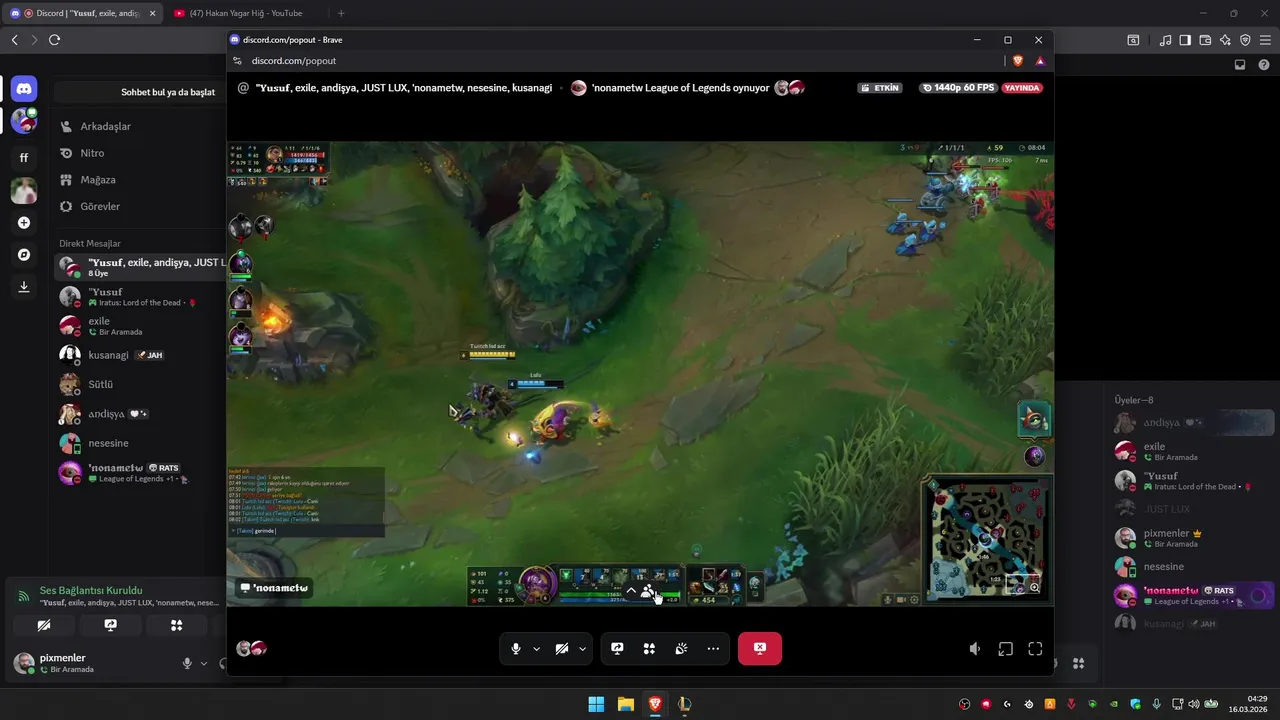
Task: Click the red YAYINDA live badge
Action: click(x=1022, y=88)
